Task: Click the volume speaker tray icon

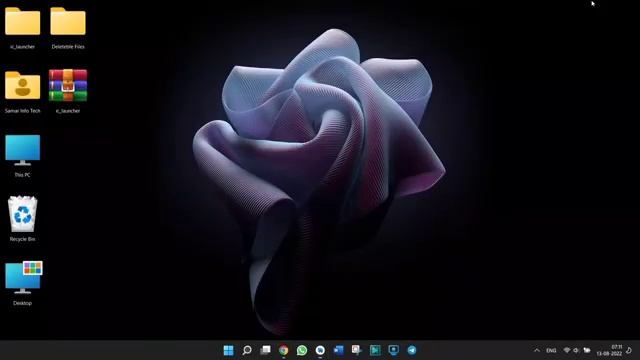Action: click(576, 350)
